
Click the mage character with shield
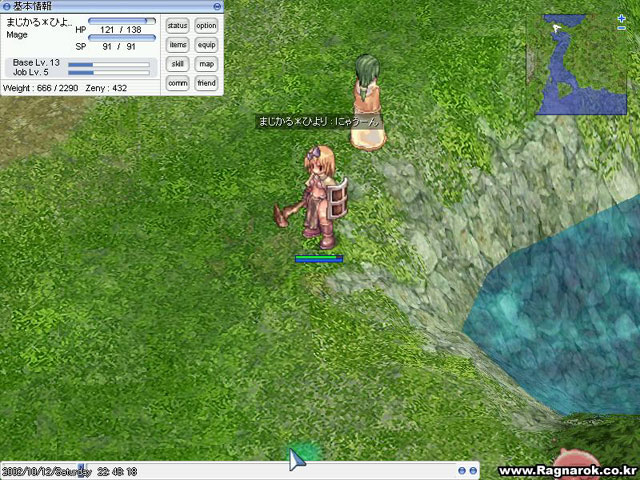pyautogui.click(x=312, y=198)
